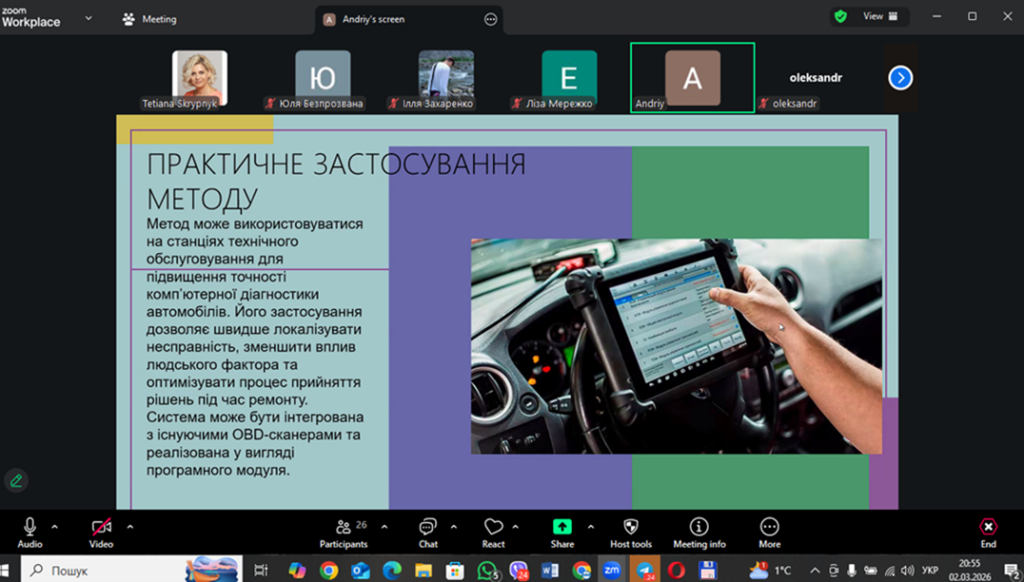Open the Zoom Workplace dropdown menu
Image resolution: width=1024 pixels, height=582 pixels.
coord(88,18)
